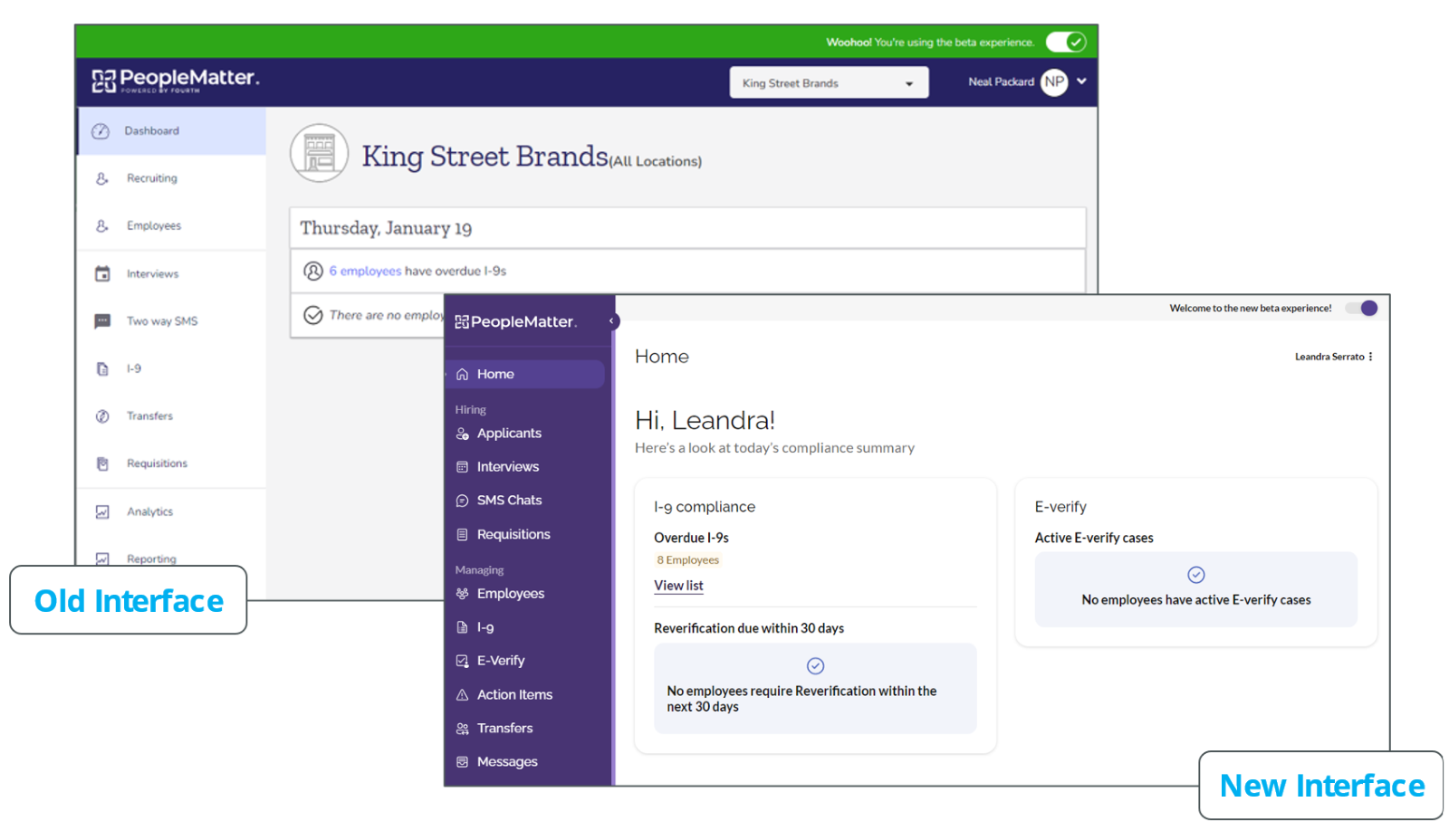Click the King Street Brands building icon
Screen dimensions: 1449x840
pyautogui.click(x=319, y=153)
